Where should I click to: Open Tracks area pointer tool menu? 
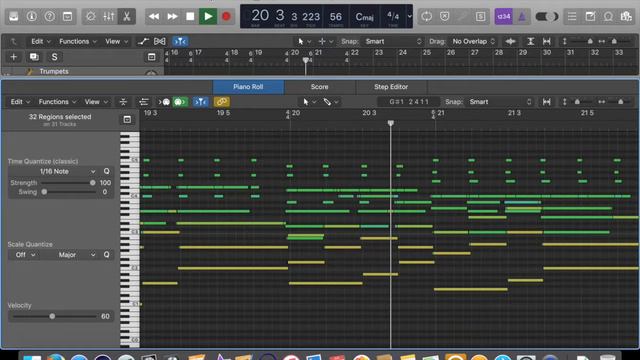click(304, 41)
